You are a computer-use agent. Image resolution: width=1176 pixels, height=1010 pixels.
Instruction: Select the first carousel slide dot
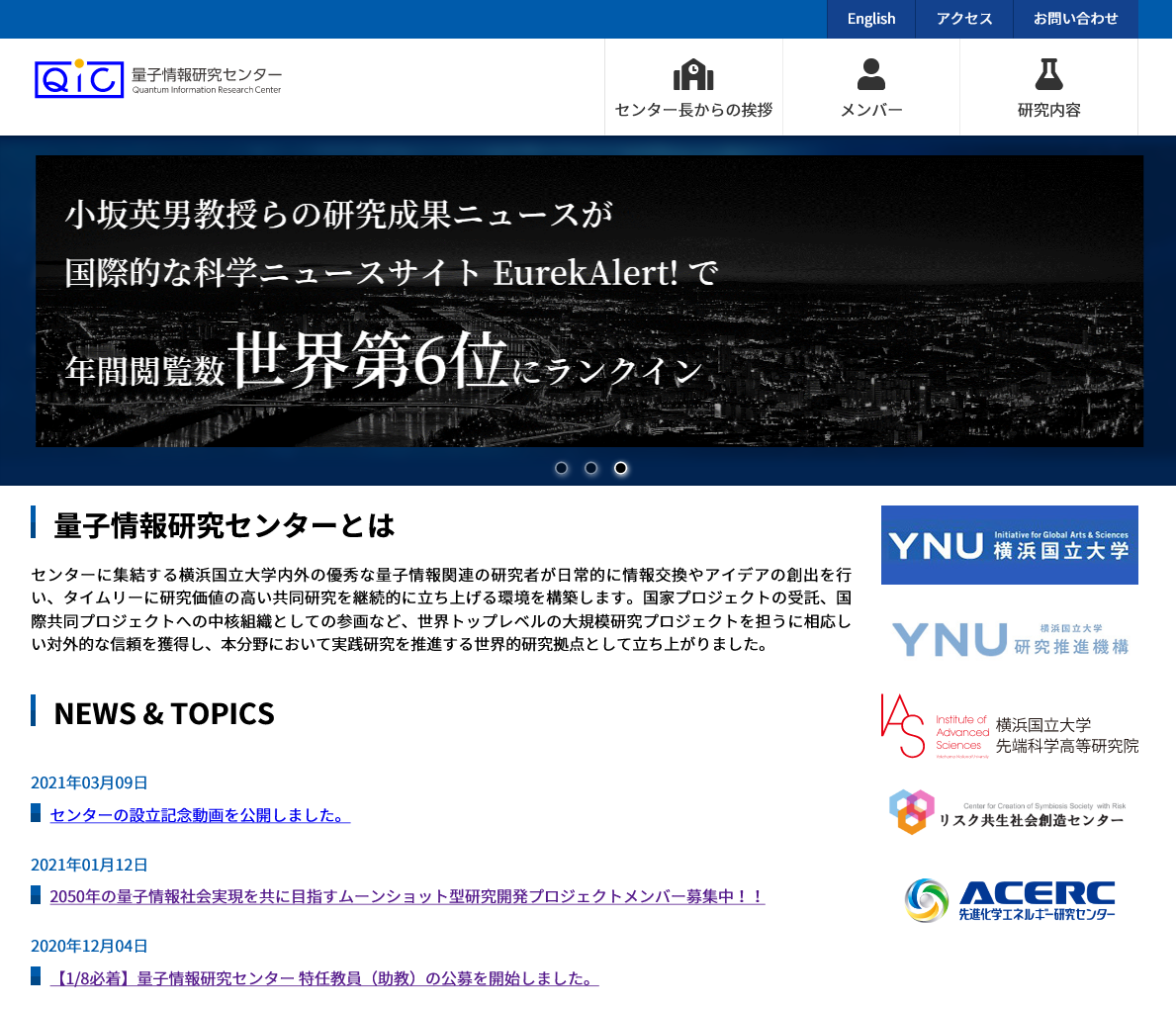click(x=562, y=468)
